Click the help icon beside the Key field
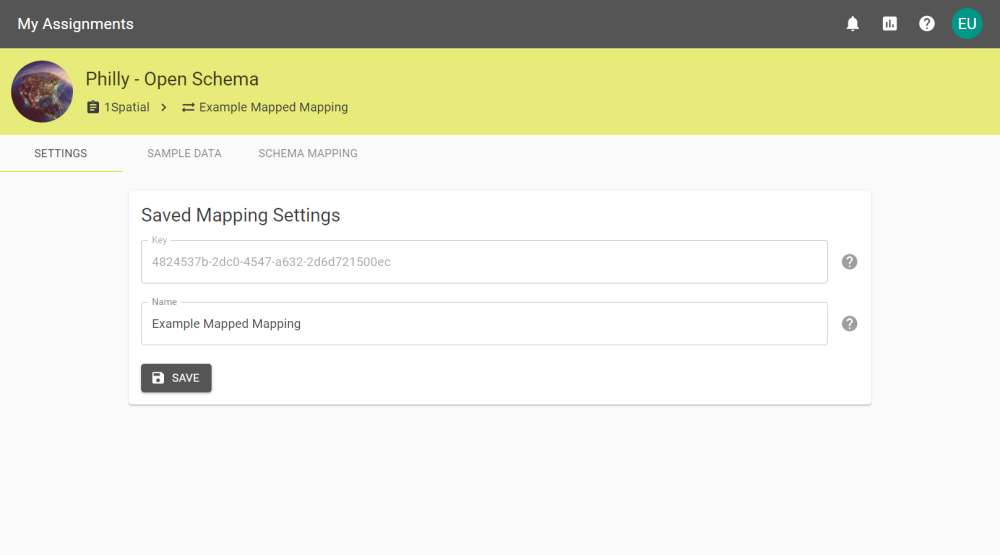The height and width of the screenshot is (555, 1000). pos(849,262)
